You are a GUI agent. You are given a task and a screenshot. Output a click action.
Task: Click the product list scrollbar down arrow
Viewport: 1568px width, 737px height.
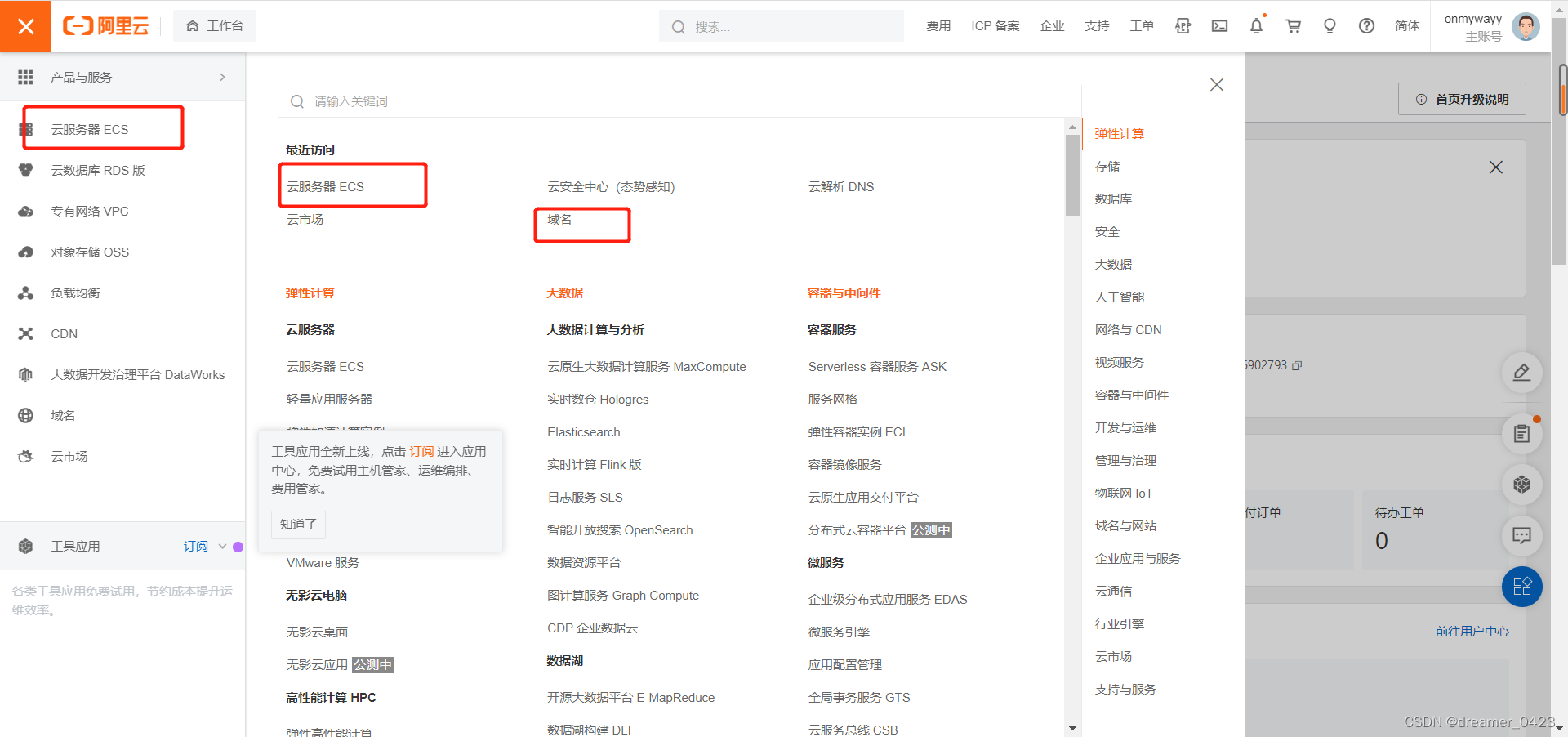click(1072, 728)
